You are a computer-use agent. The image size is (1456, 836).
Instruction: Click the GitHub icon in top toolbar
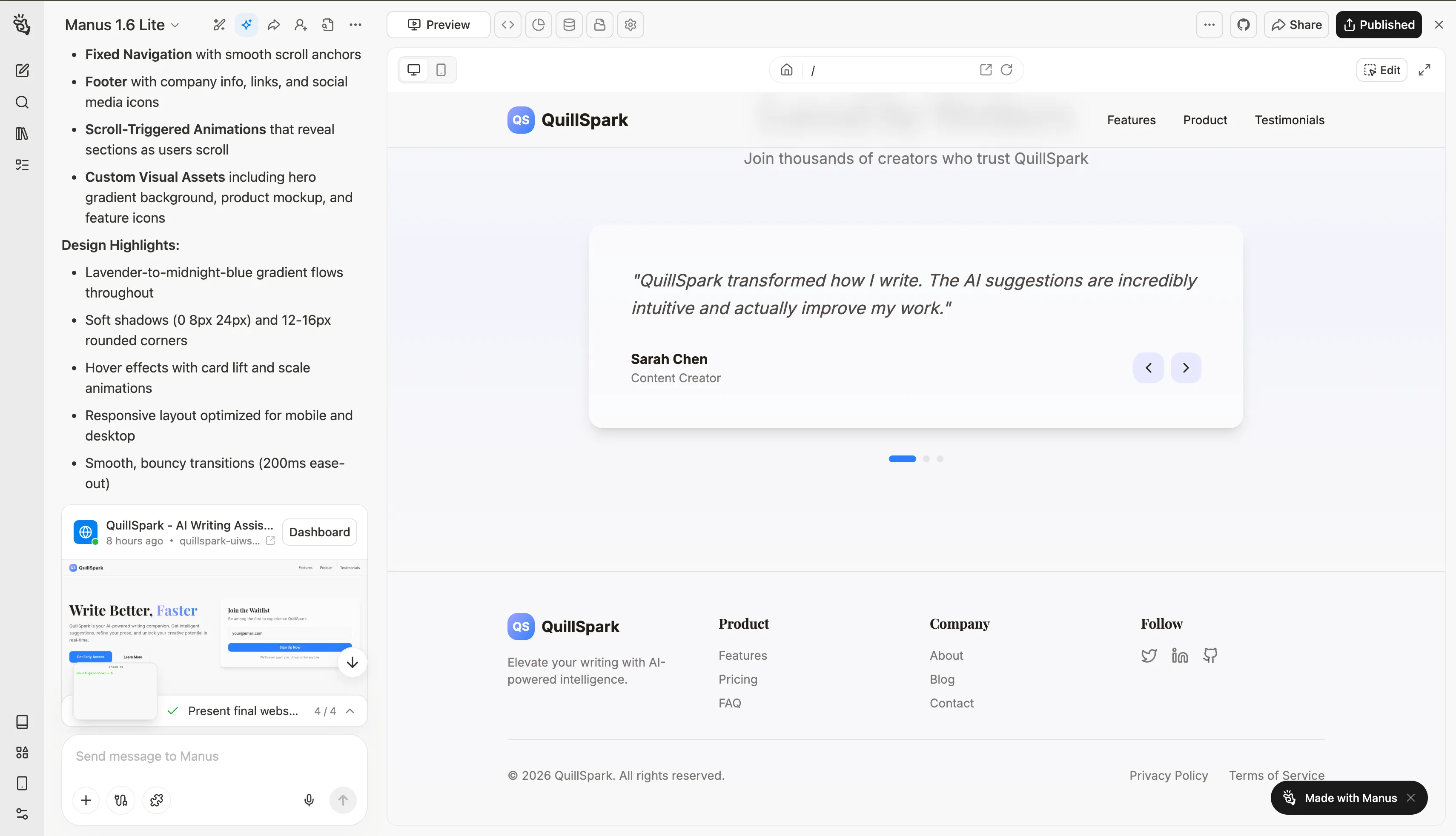coord(1243,25)
